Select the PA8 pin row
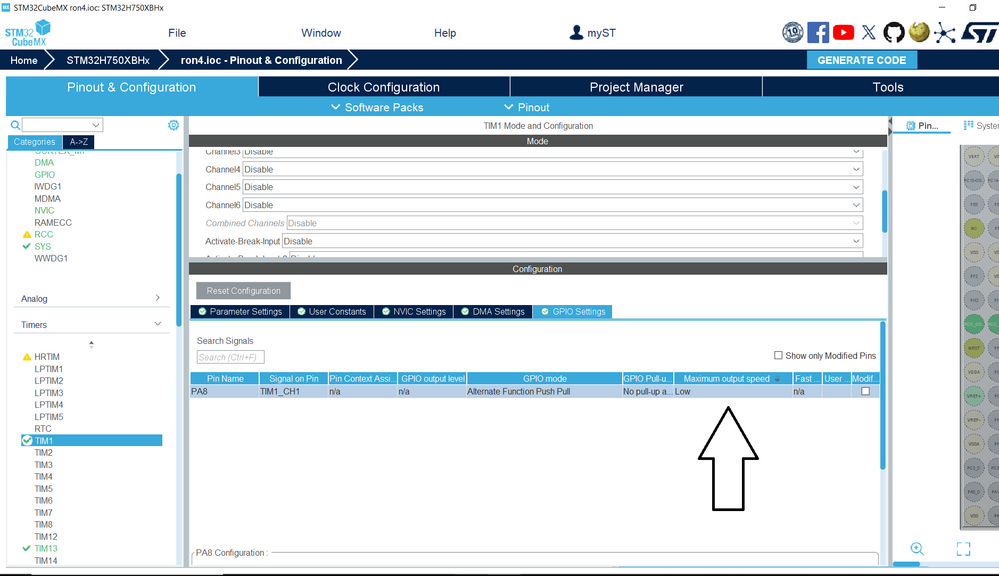Screen dimensions: 999x576 [534, 391]
